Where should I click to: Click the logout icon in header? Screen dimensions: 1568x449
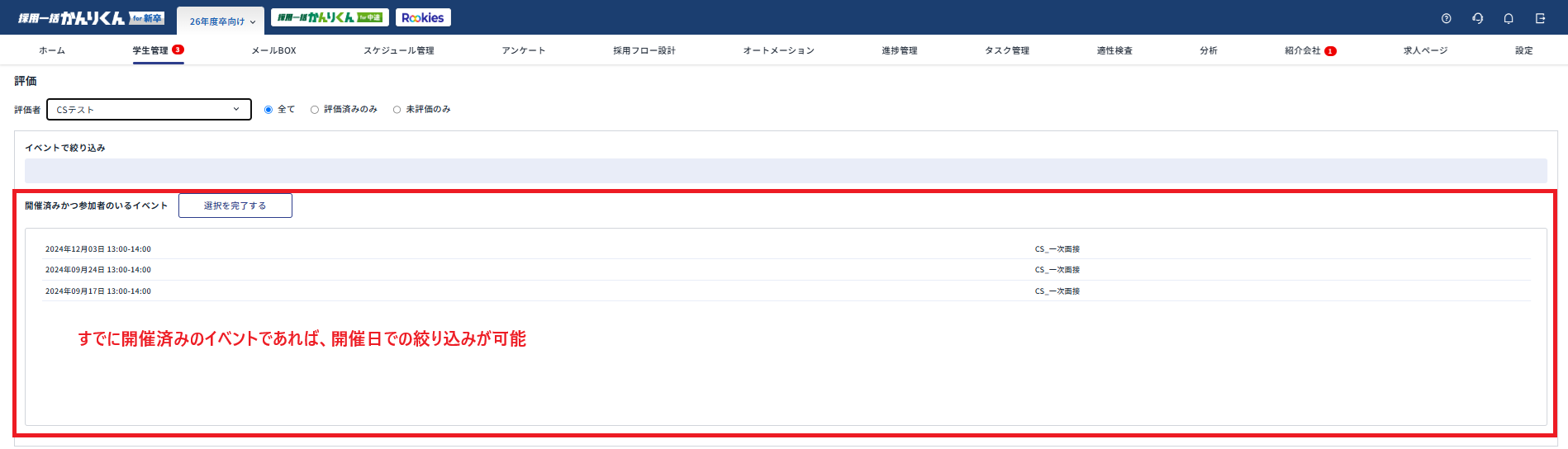[1540, 18]
